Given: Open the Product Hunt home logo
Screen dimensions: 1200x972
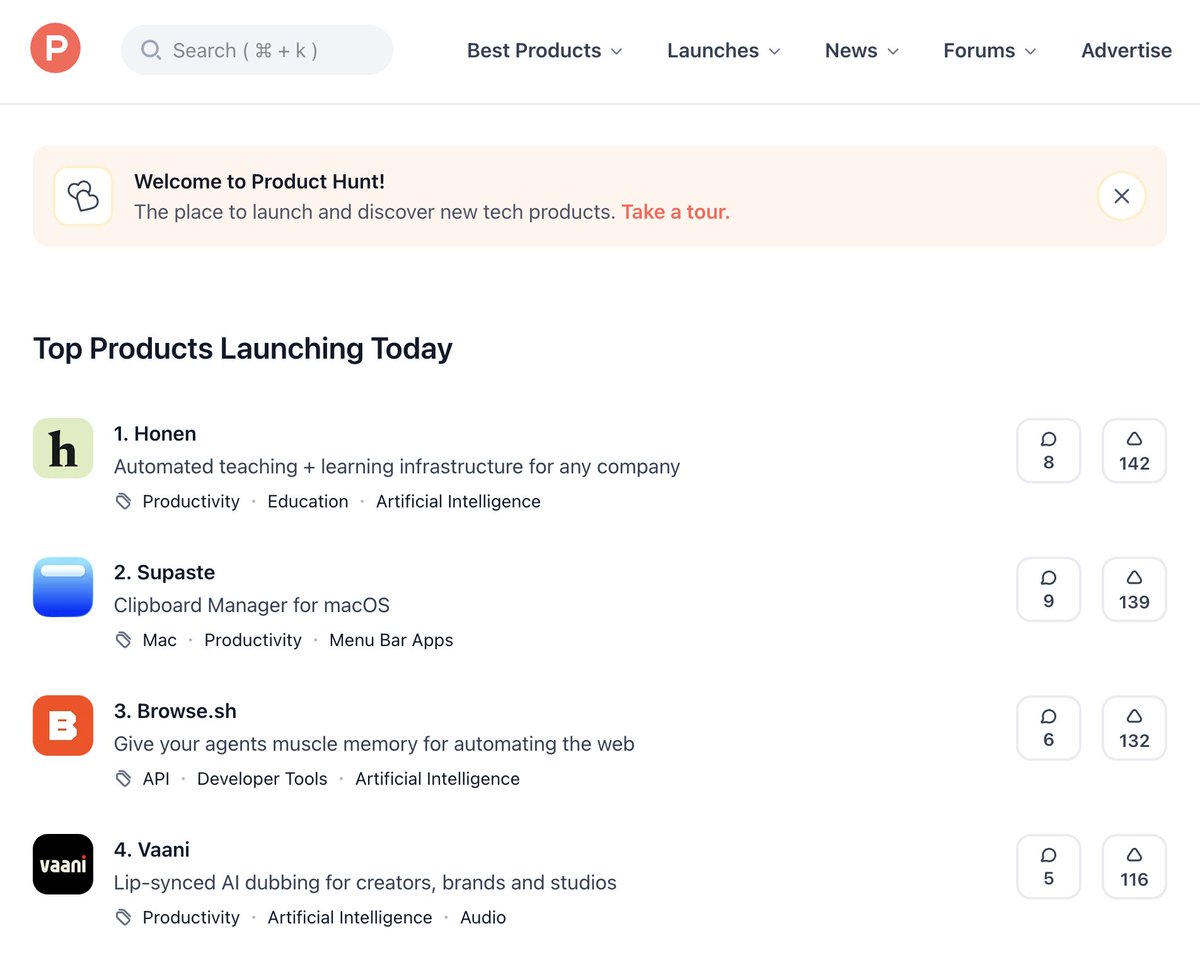Looking at the screenshot, I should tap(55, 49).
